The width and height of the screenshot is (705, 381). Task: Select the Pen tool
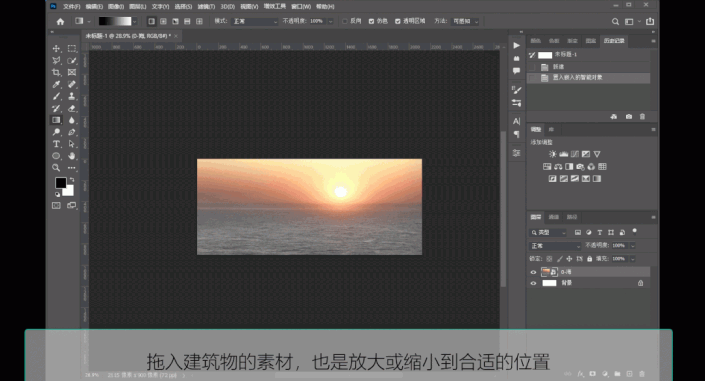click(71, 132)
